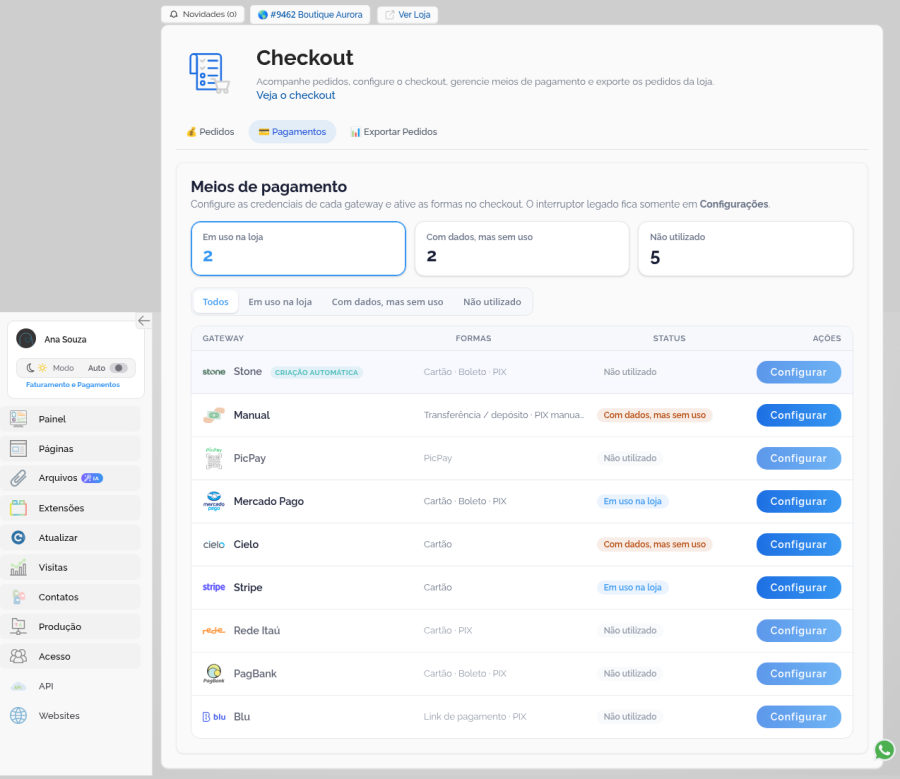The image size is (900, 779).
Task: Click the Checkout checklist header icon
Action: point(209,73)
